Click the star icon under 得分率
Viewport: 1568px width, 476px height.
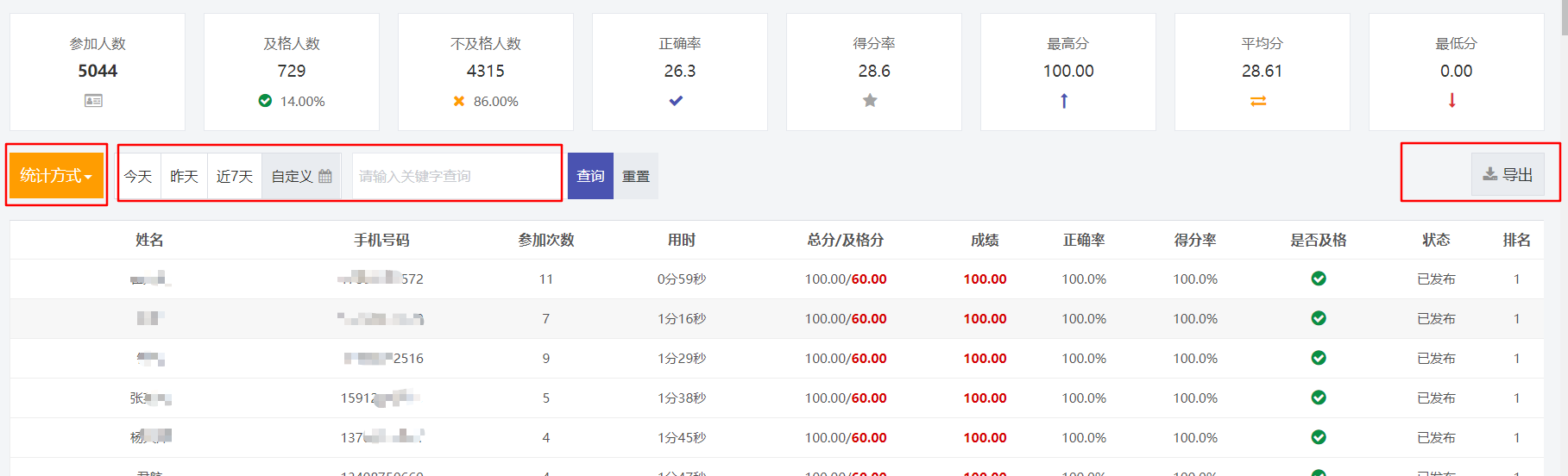pyautogui.click(x=870, y=101)
